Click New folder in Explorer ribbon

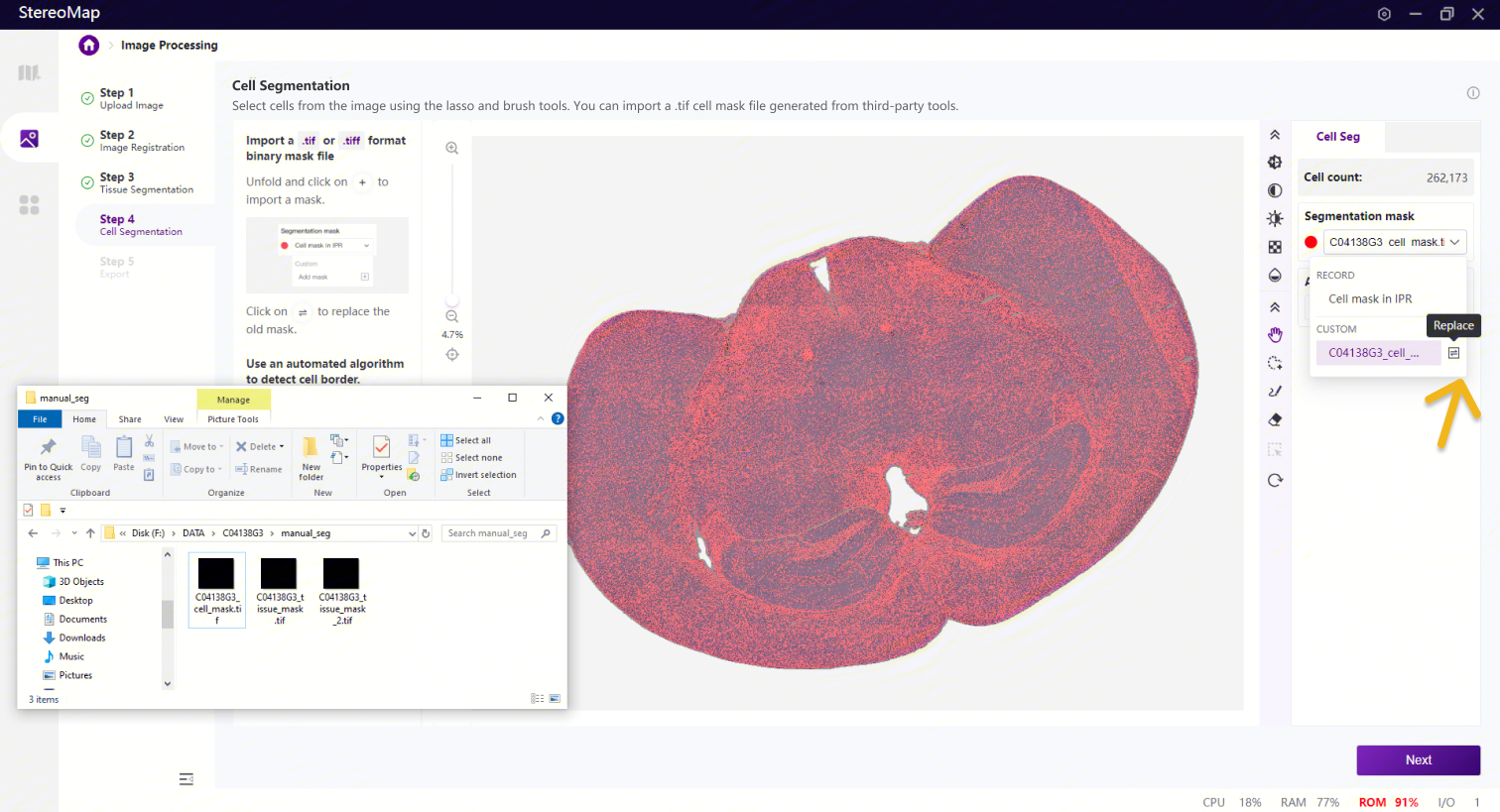[312, 458]
